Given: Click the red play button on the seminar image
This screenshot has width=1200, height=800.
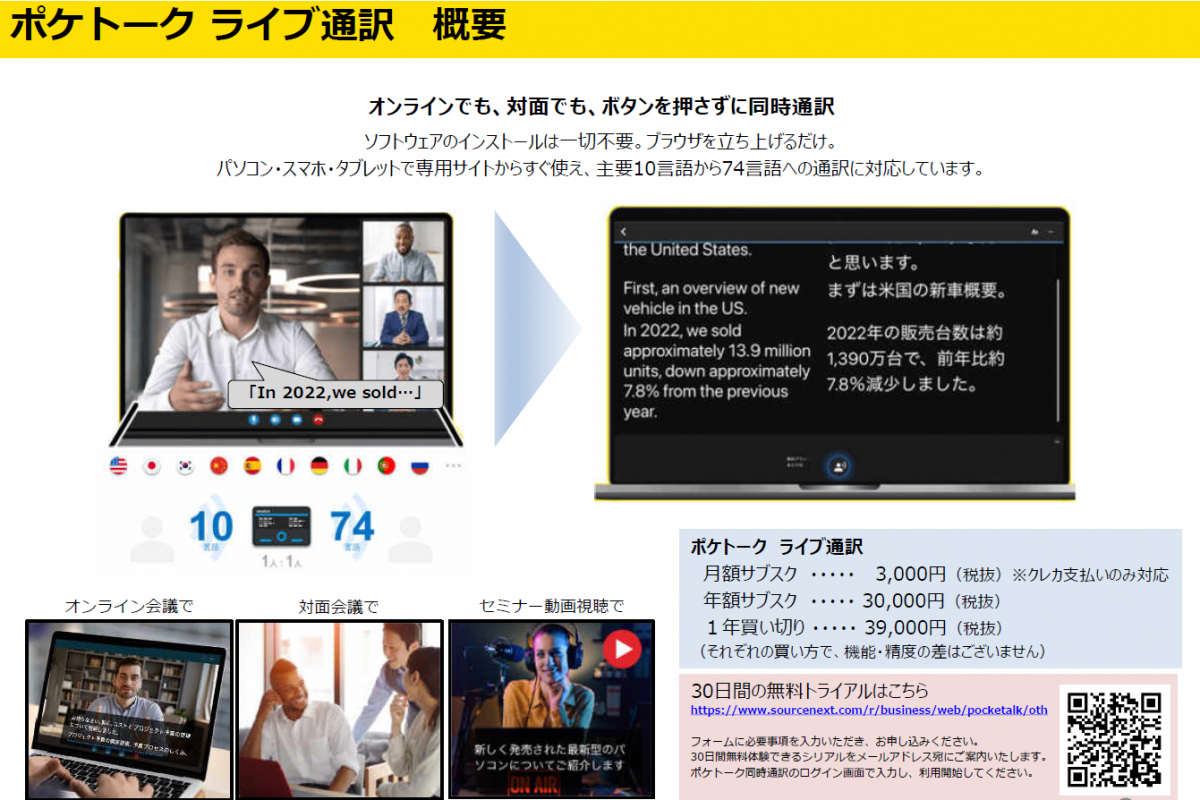Looking at the screenshot, I should point(622,650).
